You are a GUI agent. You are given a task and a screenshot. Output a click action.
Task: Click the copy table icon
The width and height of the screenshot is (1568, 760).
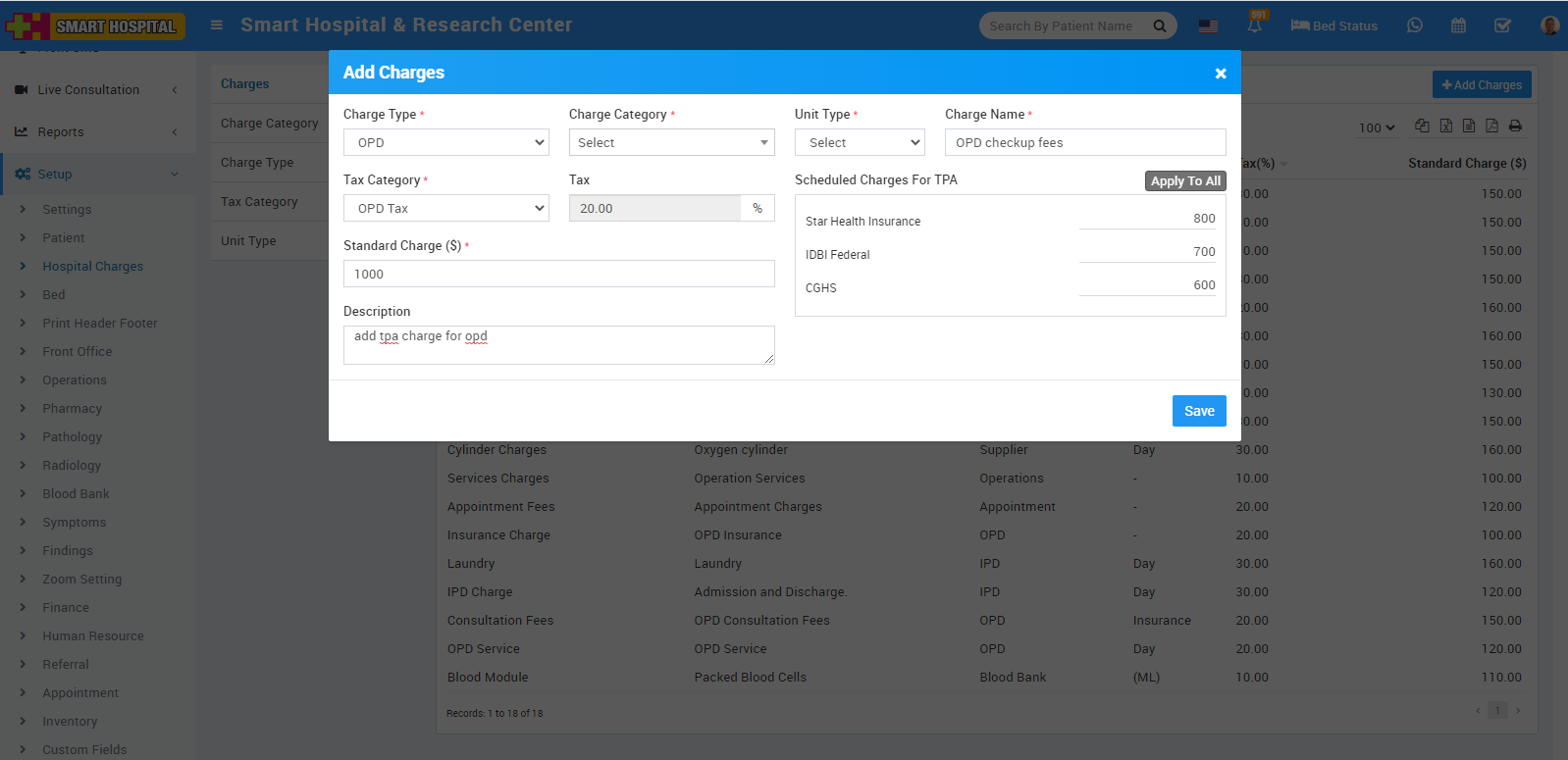coord(1422,126)
